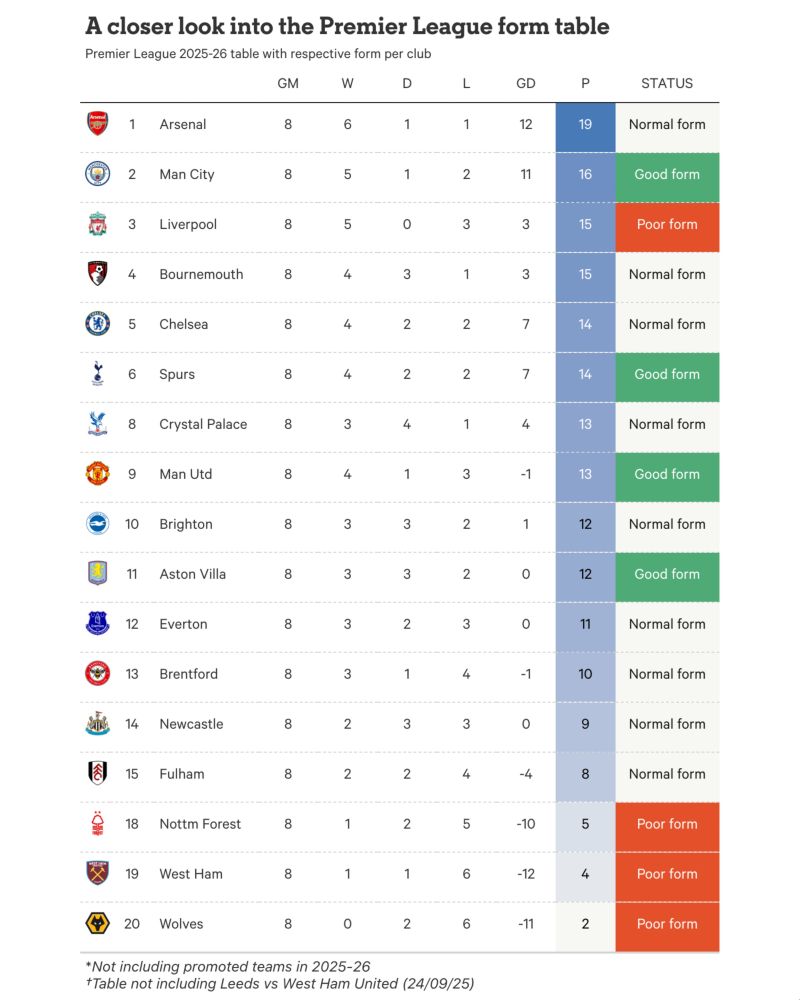Click Arsenal's 19 points cell
The height and width of the screenshot is (1000, 800).
tap(585, 124)
